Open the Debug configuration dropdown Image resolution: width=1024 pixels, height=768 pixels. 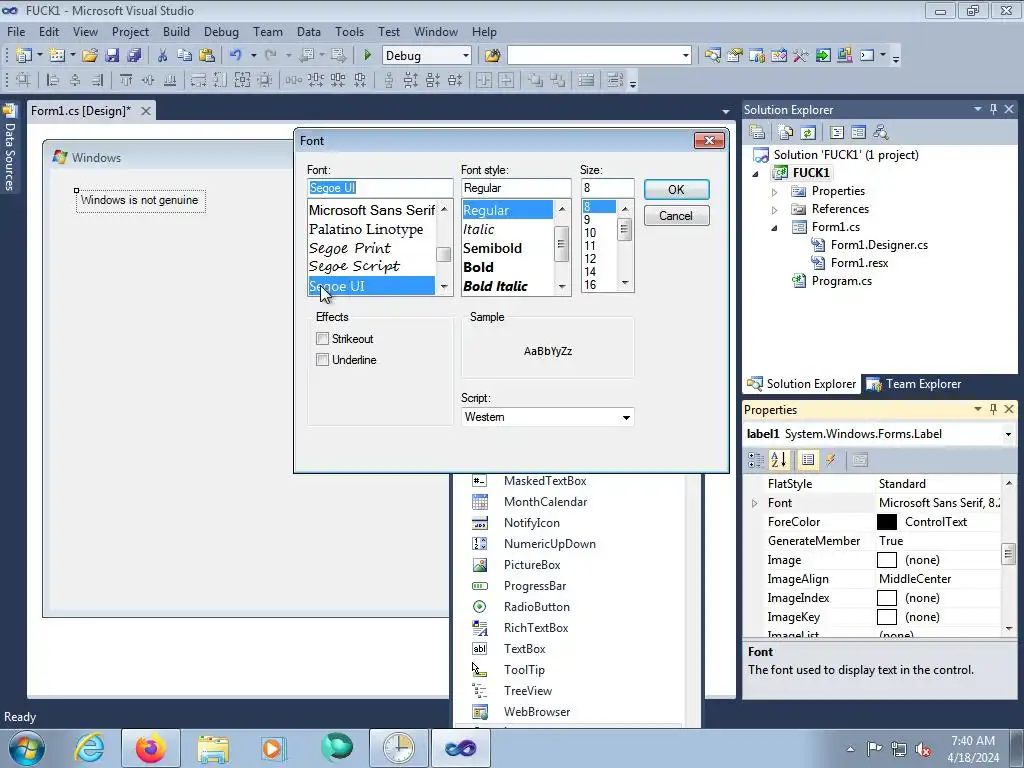(466, 56)
